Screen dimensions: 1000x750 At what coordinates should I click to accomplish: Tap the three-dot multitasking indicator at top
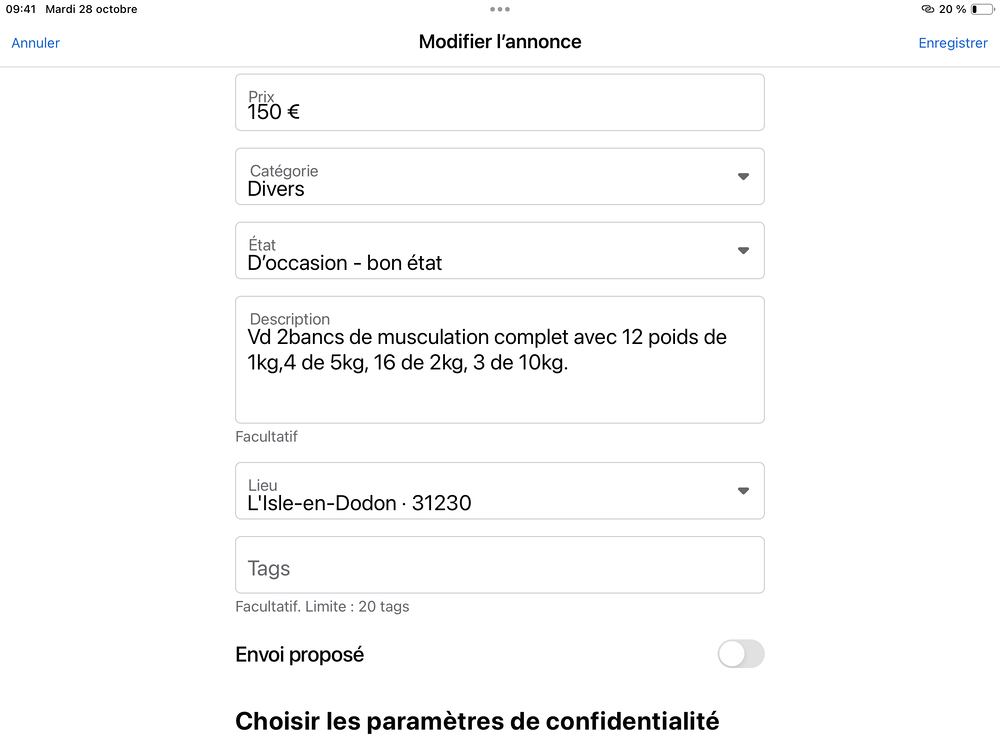[x=499, y=9]
